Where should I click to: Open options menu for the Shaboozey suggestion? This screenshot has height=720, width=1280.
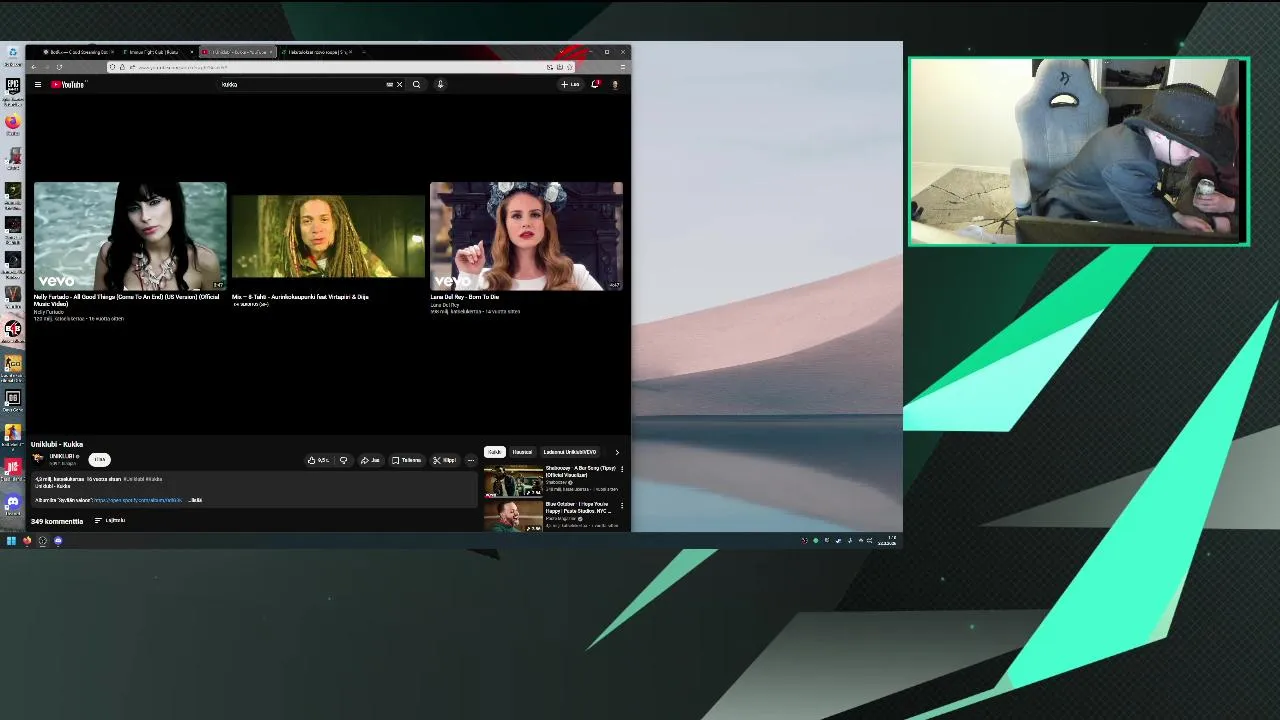622,469
